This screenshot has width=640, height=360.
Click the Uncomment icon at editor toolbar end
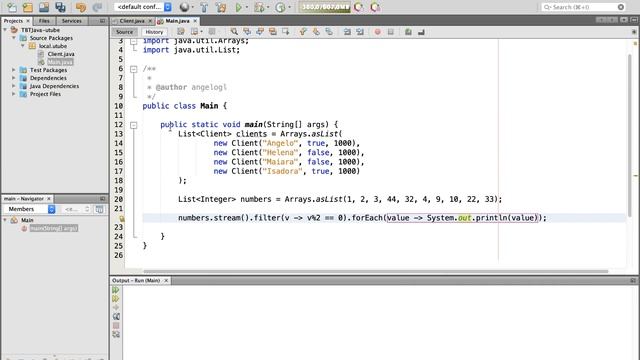tap(421, 32)
